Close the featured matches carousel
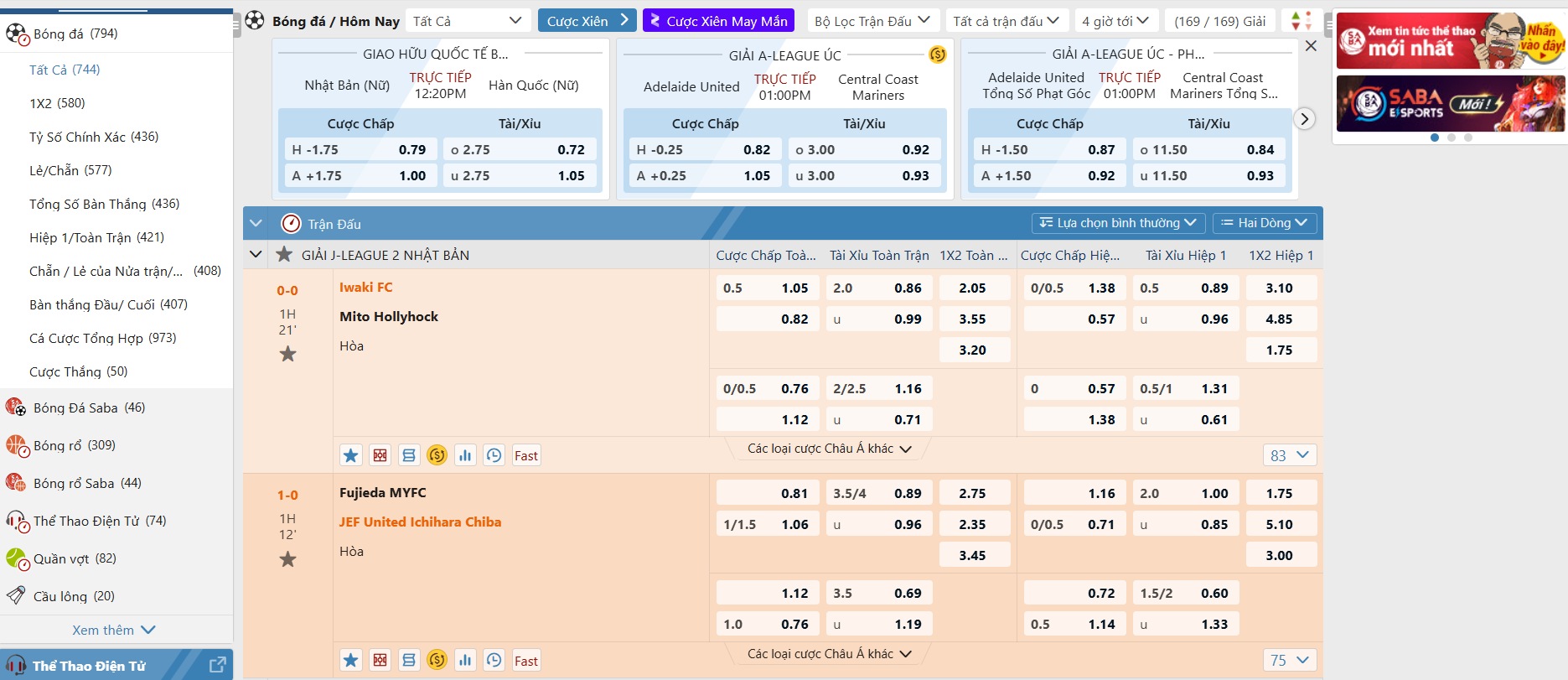 tap(1311, 46)
